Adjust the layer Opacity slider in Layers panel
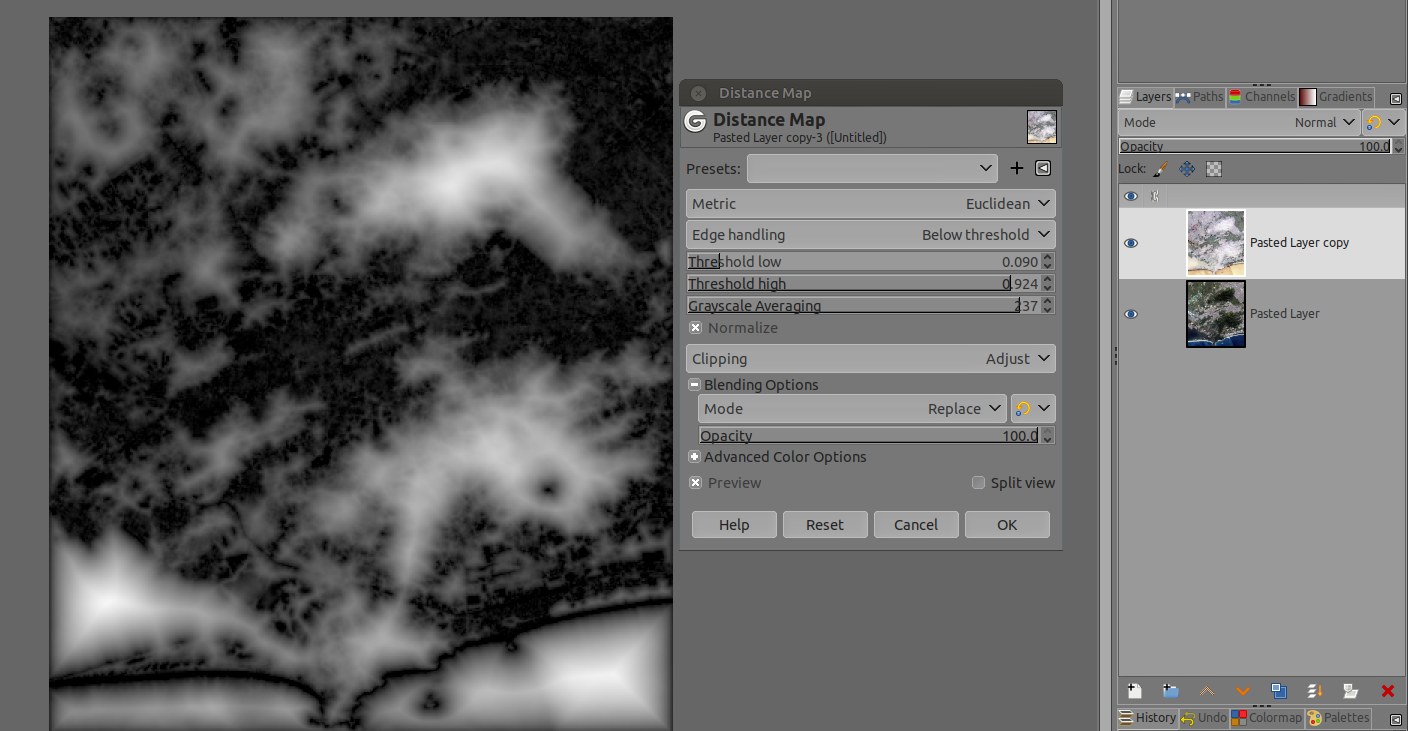This screenshot has width=1408, height=731. pos(1255,147)
